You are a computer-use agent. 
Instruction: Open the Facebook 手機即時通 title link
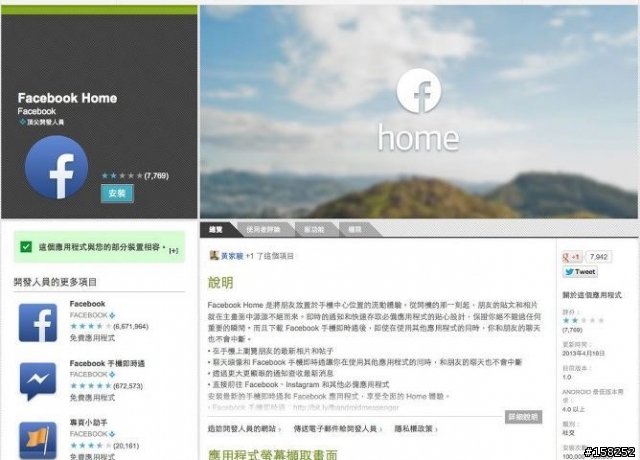[107, 363]
